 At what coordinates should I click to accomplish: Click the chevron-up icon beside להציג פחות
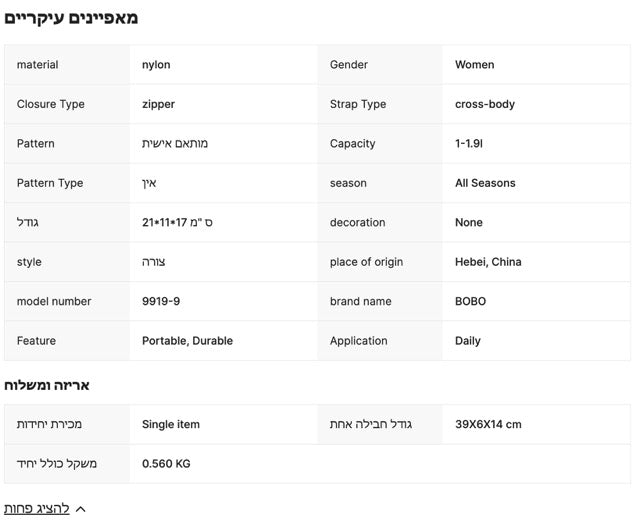click(81, 509)
